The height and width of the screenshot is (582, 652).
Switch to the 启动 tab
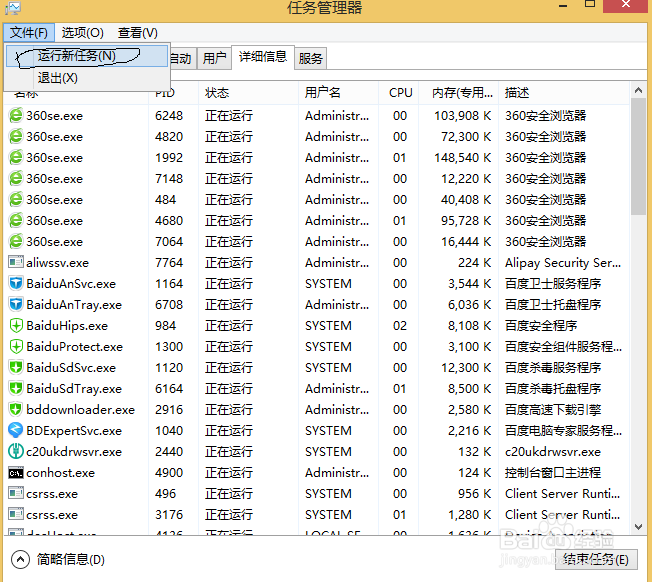coord(183,58)
